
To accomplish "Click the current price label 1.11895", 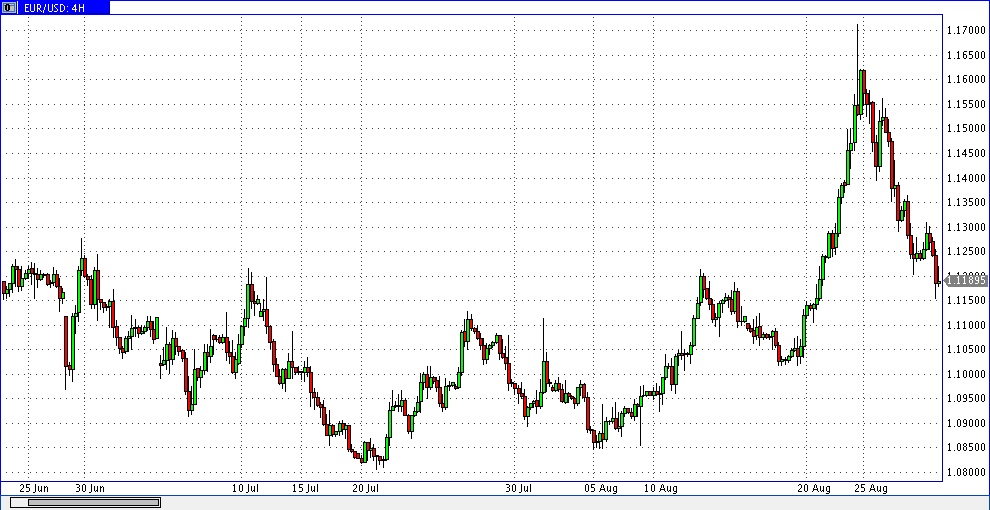I will click(965, 281).
